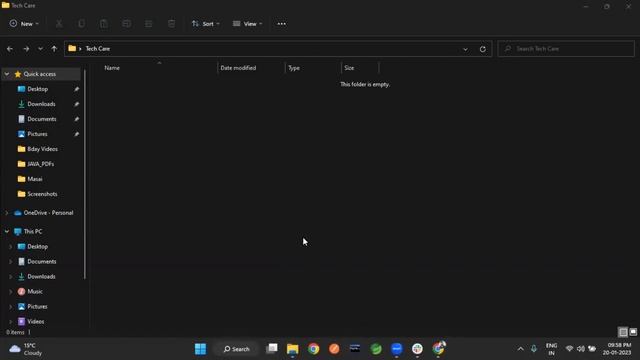This screenshot has height=360, width=640.
Task: Show hidden system tray icons
Action: [x=520, y=349]
